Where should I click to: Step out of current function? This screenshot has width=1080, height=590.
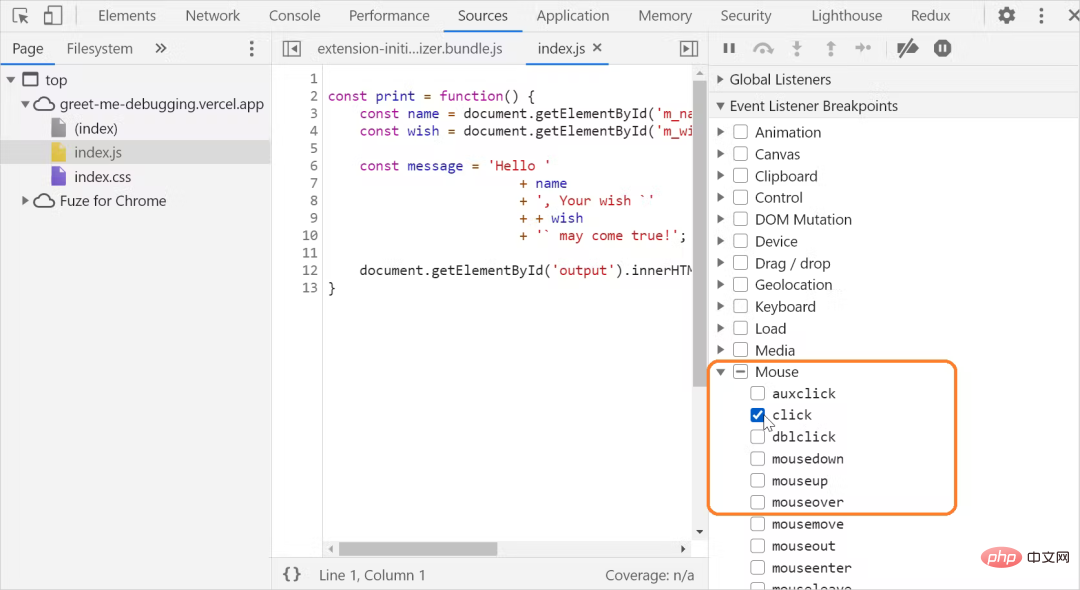831,48
